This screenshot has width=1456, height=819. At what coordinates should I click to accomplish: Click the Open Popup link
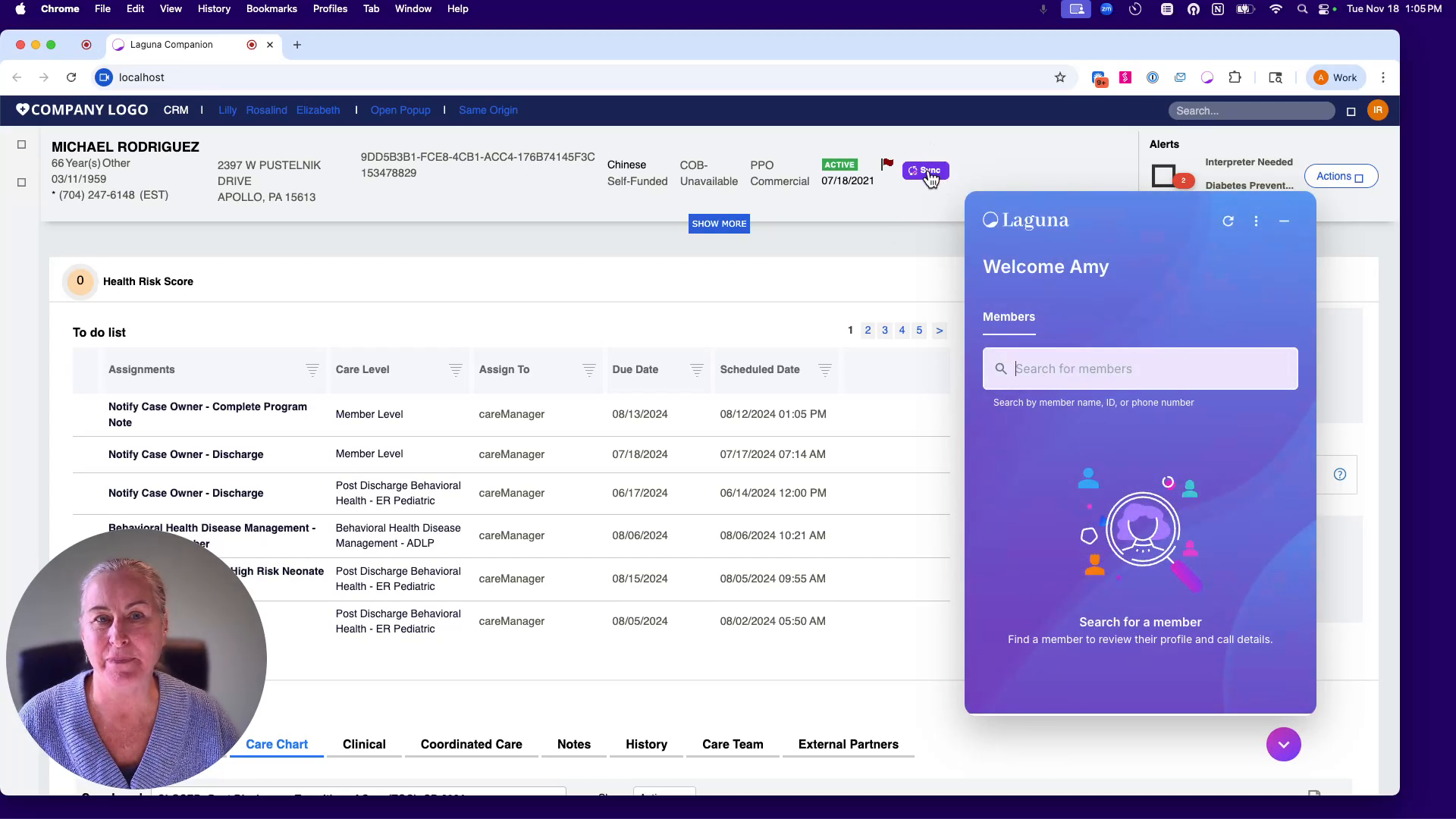click(400, 110)
